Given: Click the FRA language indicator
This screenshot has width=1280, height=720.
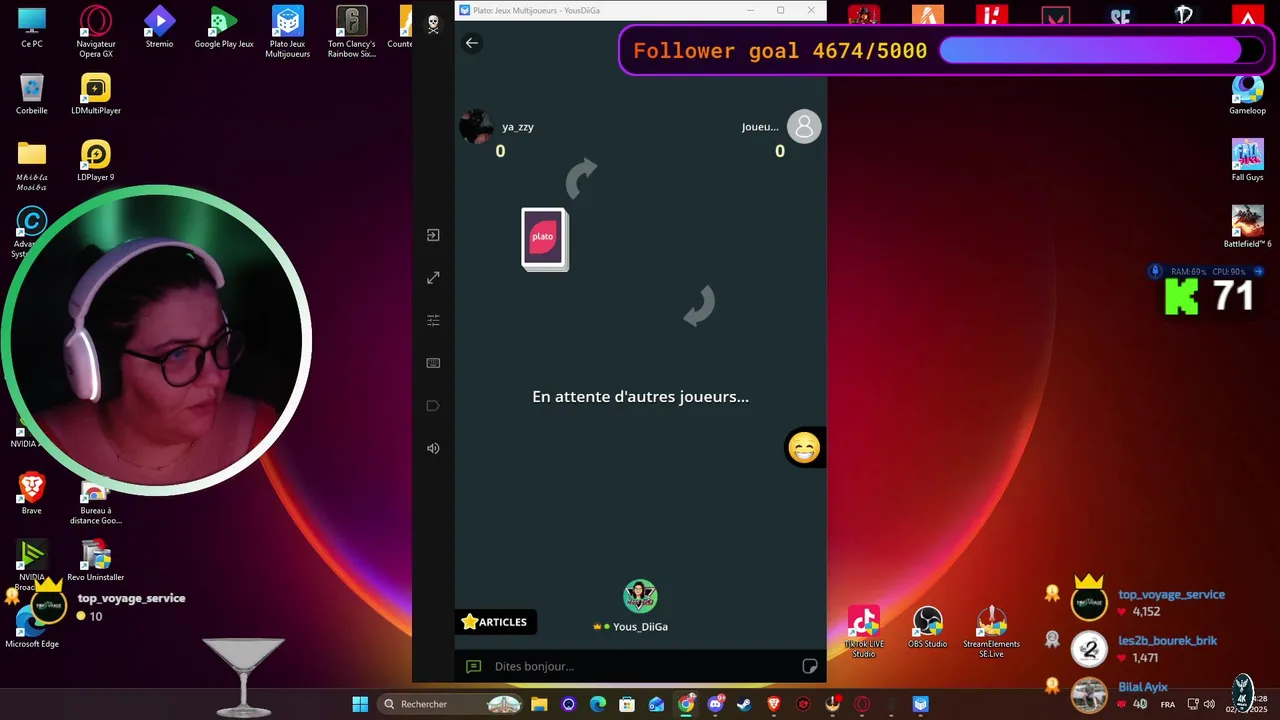Looking at the screenshot, I should click(x=1168, y=704).
